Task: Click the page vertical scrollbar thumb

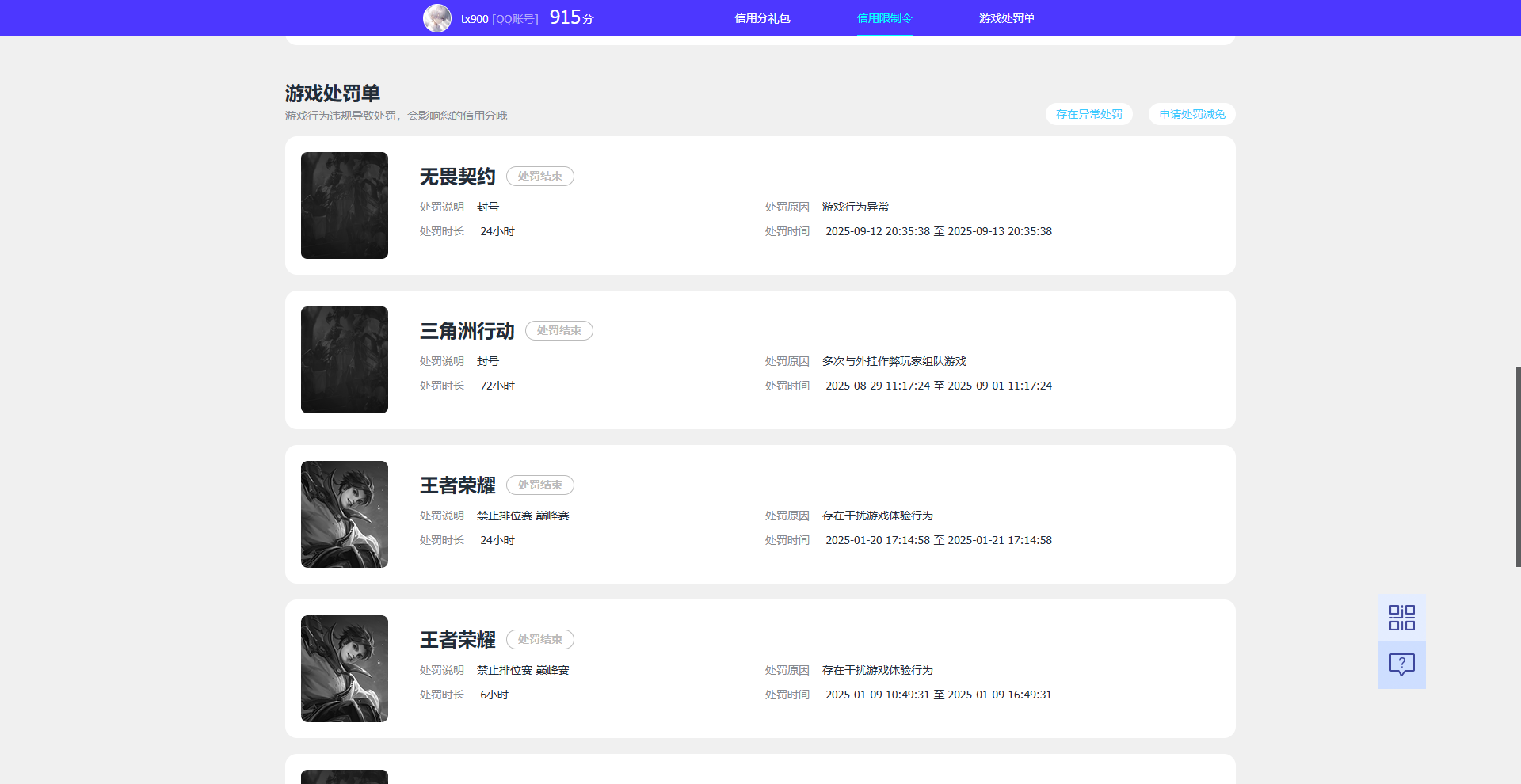Action: point(1518,466)
